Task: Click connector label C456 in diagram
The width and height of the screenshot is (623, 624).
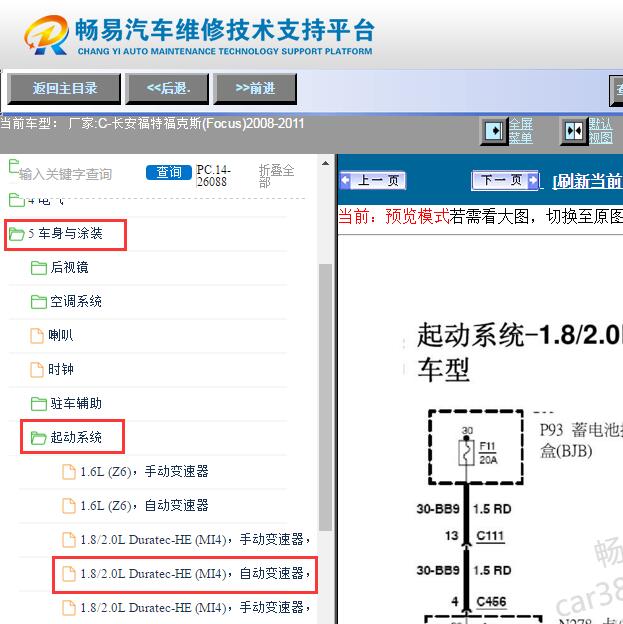Action: 491,601
